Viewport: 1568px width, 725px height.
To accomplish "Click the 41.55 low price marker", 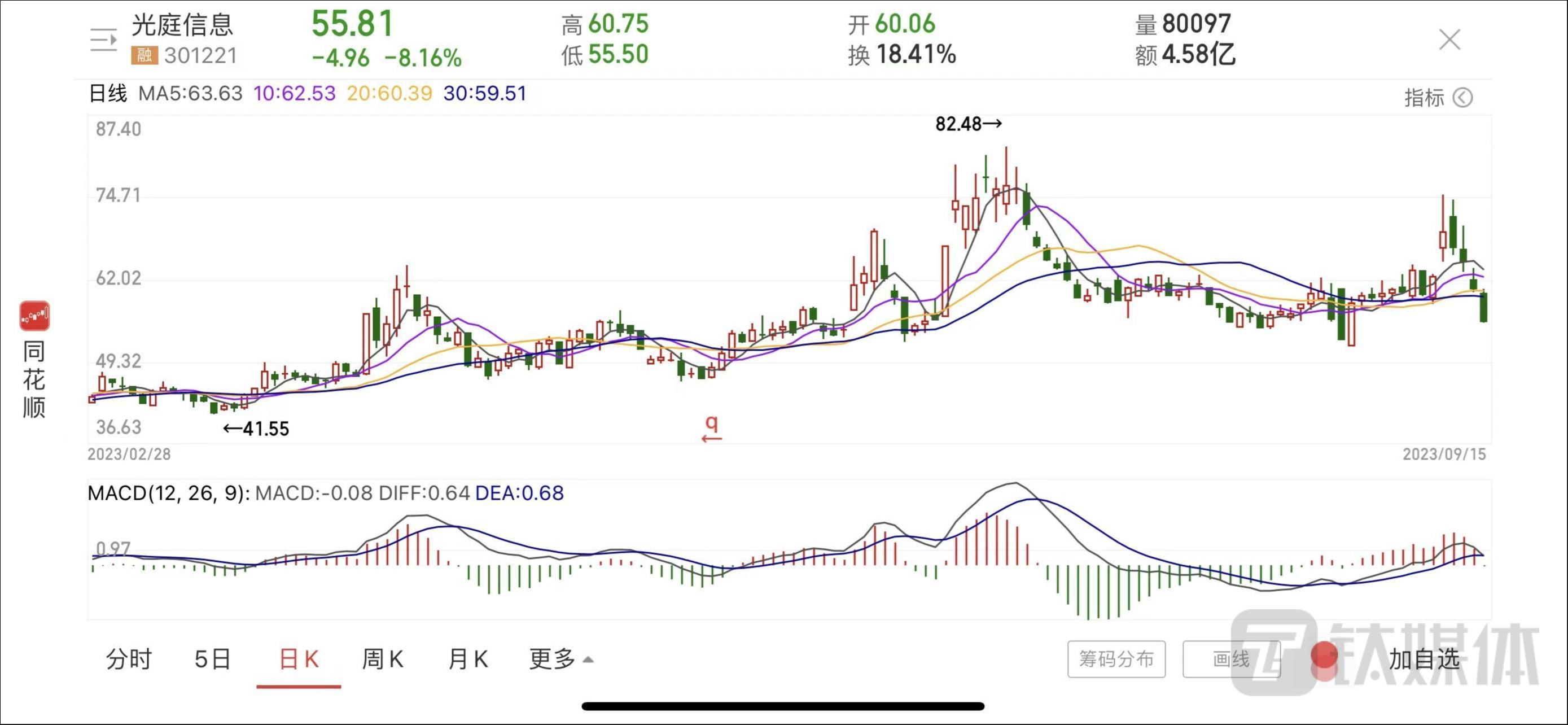I will click(x=256, y=429).
